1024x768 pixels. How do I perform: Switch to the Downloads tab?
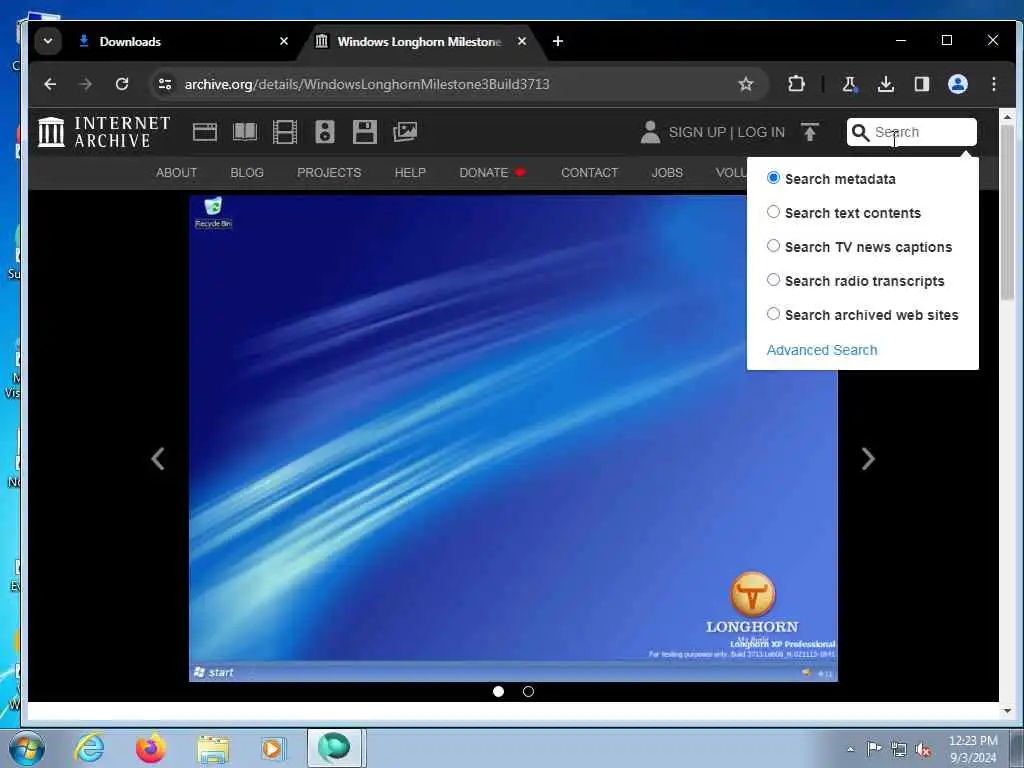click(x=183, y=41)
